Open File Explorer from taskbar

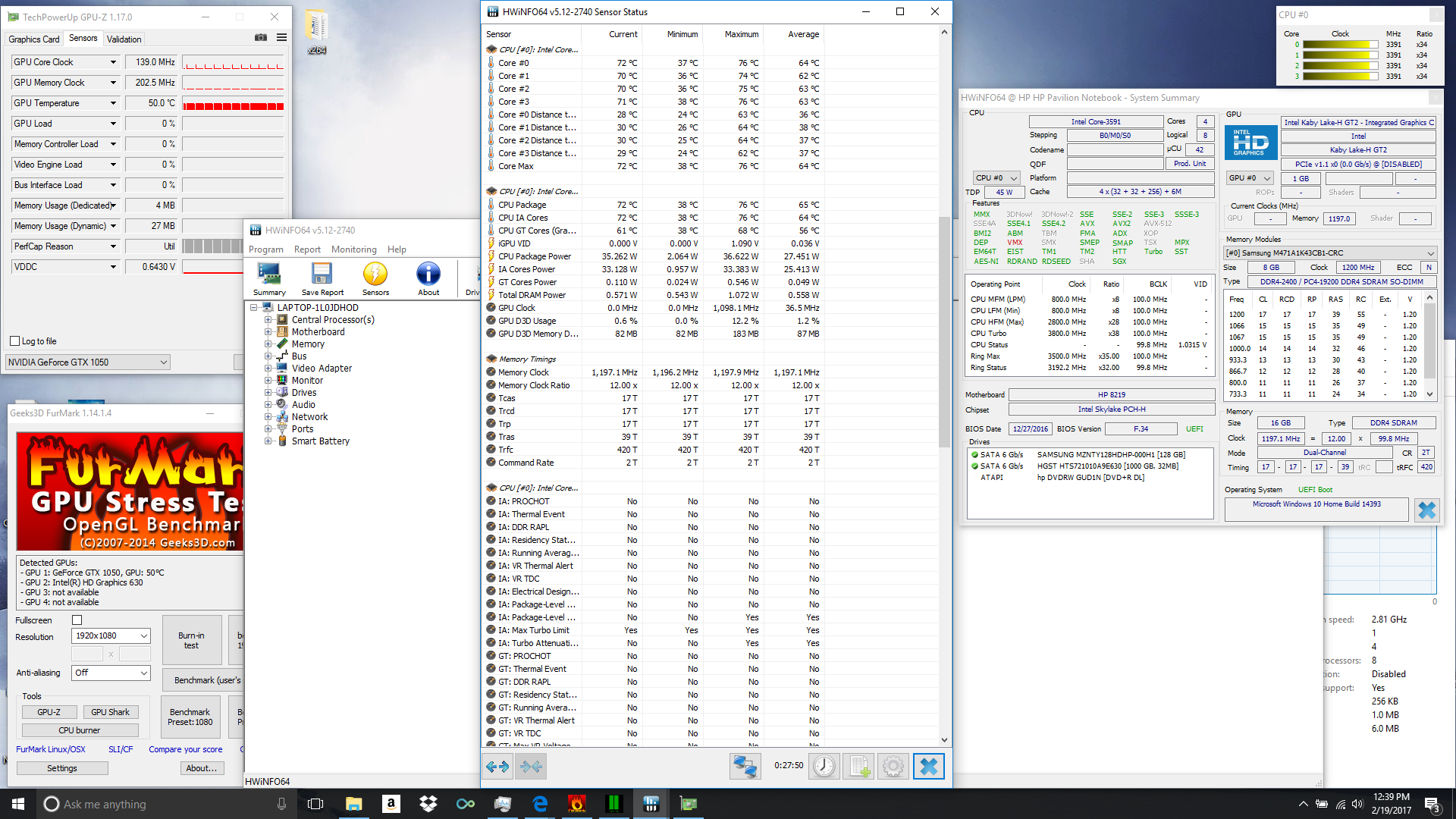coord(354,804)
